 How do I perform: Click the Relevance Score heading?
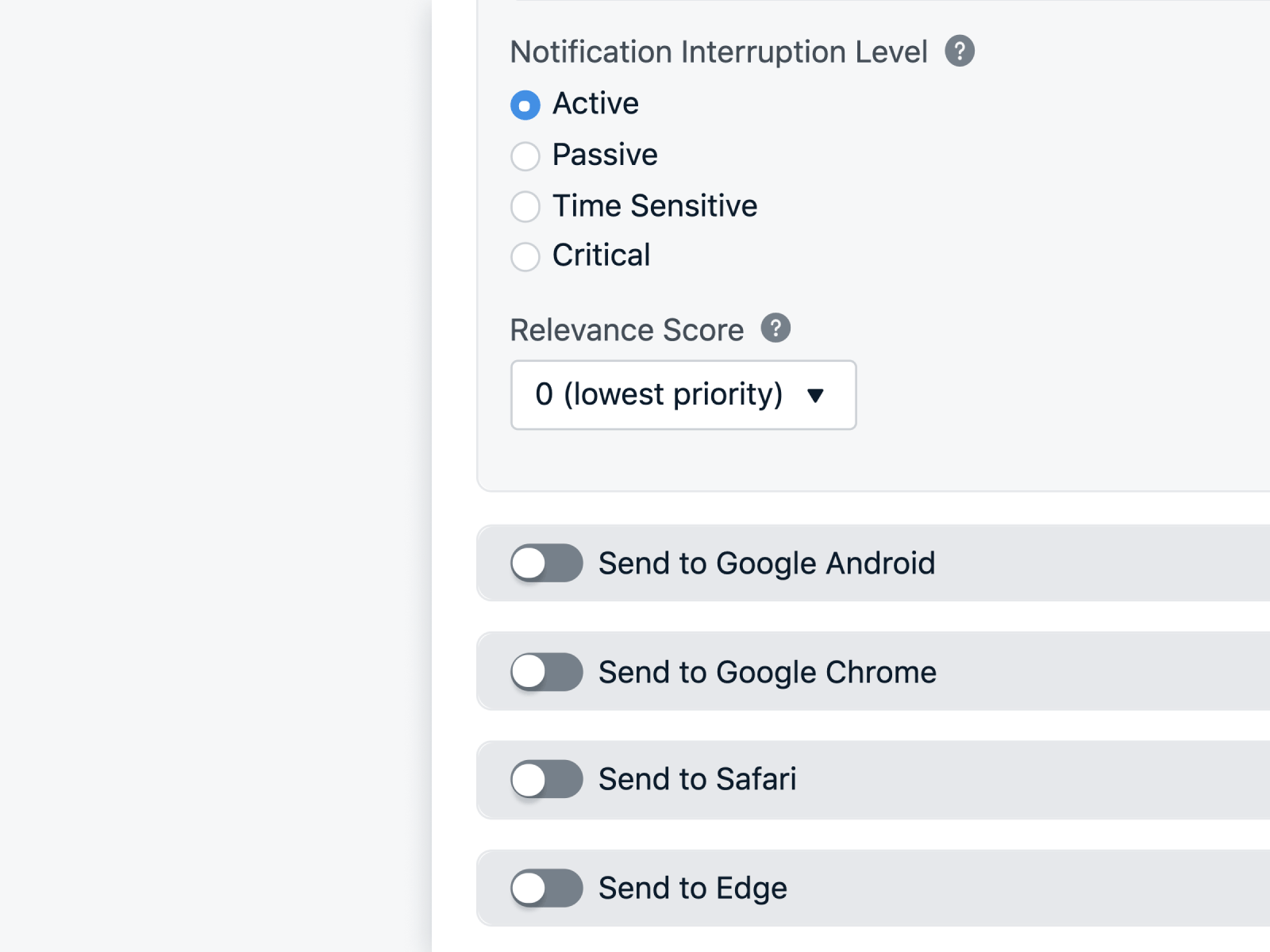(627, 330)
